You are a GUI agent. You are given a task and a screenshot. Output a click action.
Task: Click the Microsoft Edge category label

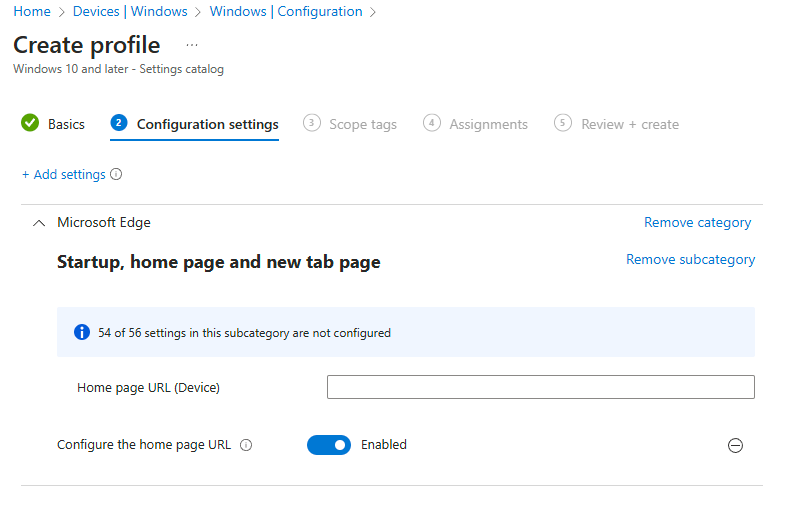[x=104, y=222]
